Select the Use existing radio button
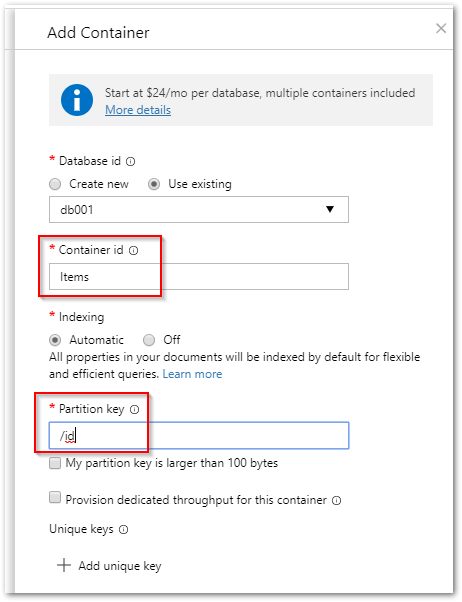 click(x=154, y=184)
